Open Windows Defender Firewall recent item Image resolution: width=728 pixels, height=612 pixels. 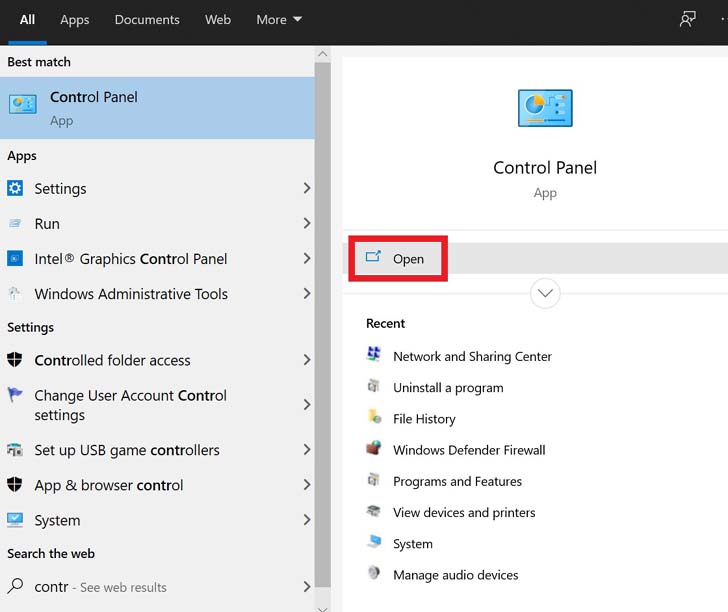pos(469,450)
